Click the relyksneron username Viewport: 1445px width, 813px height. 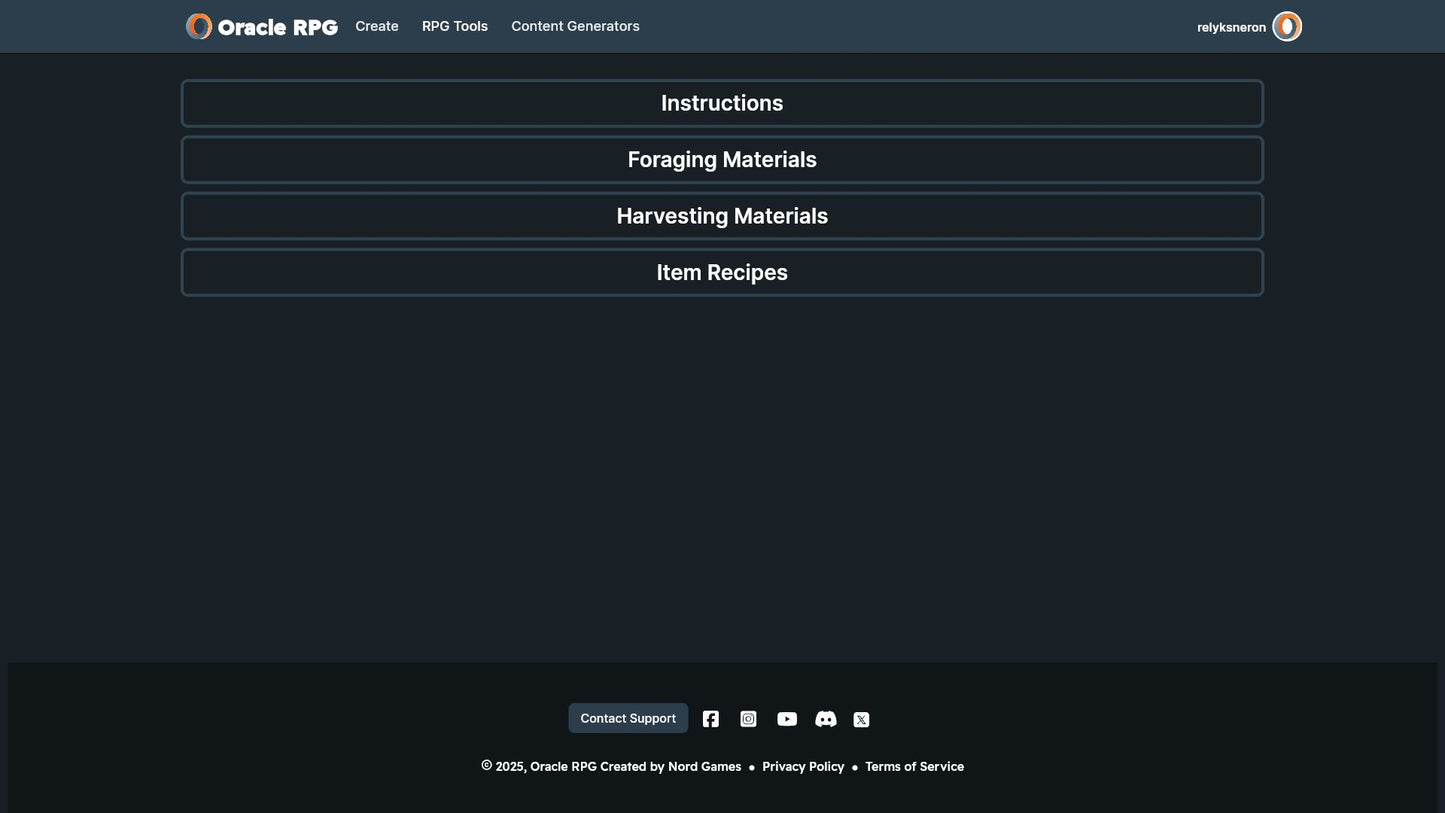[1231, 27]
